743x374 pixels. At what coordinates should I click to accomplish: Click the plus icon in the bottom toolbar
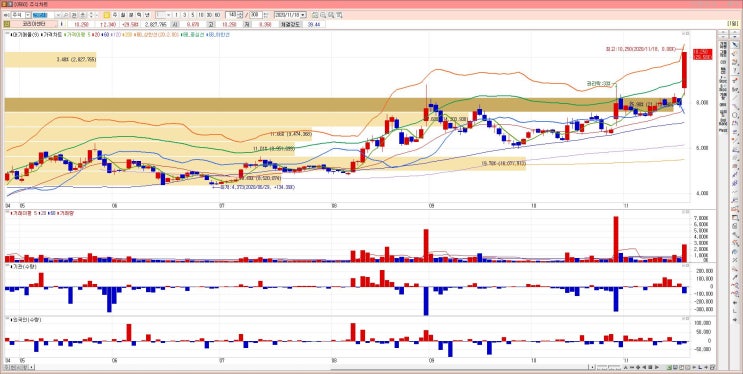point(706,367)
